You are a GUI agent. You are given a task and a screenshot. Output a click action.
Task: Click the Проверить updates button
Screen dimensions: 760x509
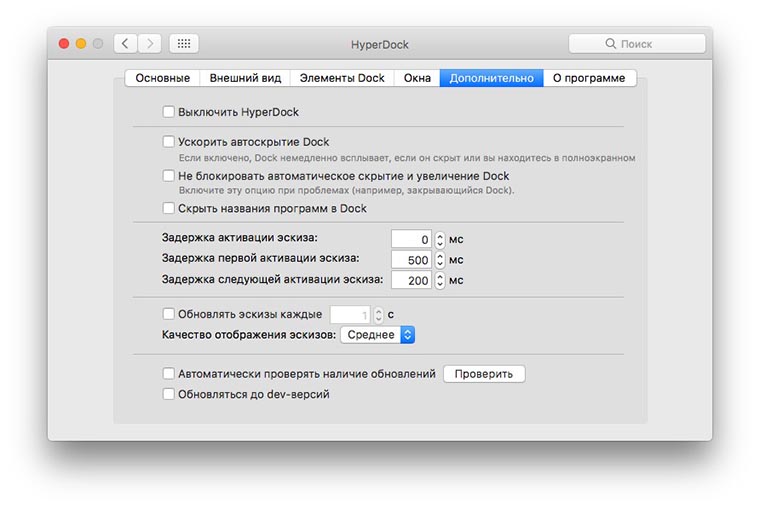pos(484,374)
